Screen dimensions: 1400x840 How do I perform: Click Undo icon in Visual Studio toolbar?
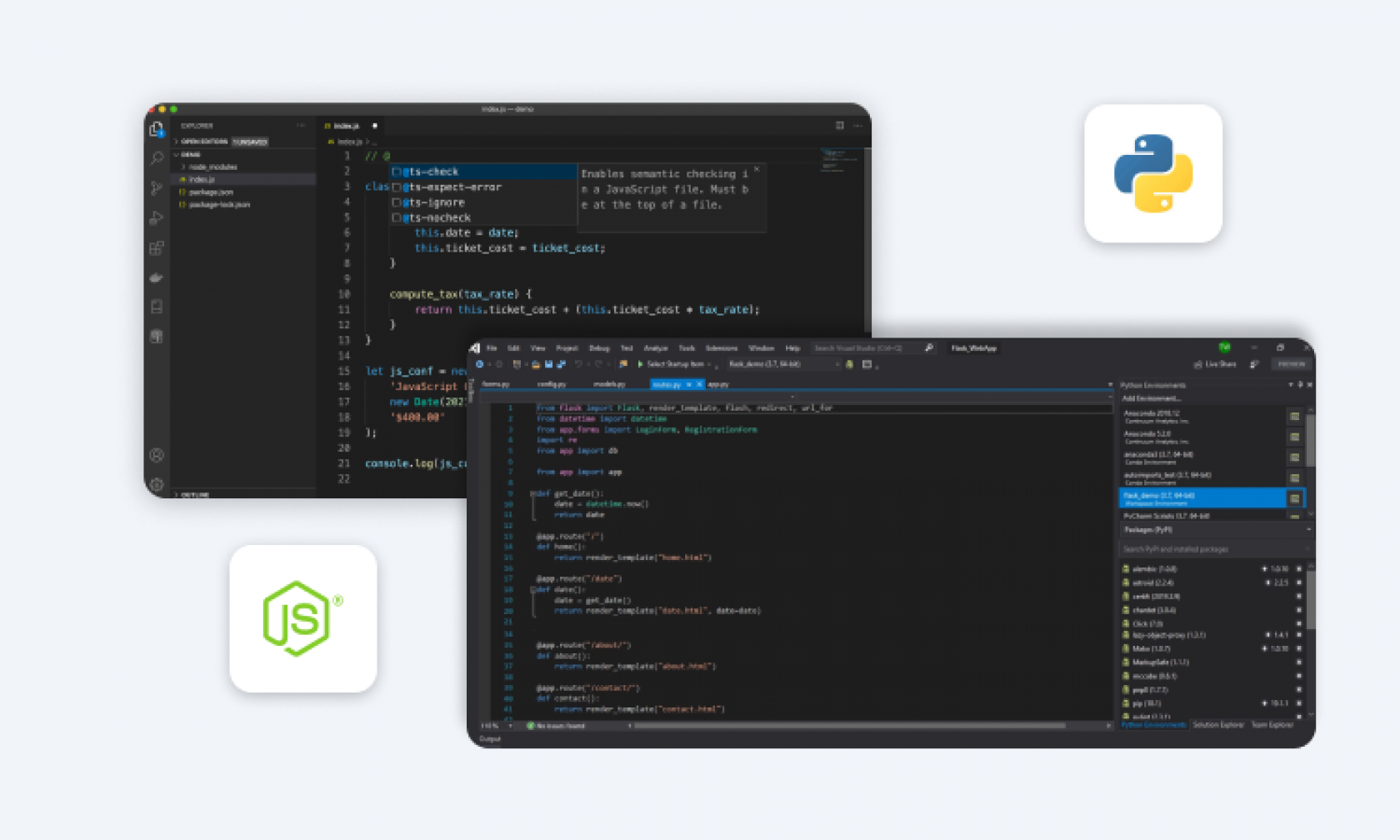pyautogui.click(x=578, y=364)
